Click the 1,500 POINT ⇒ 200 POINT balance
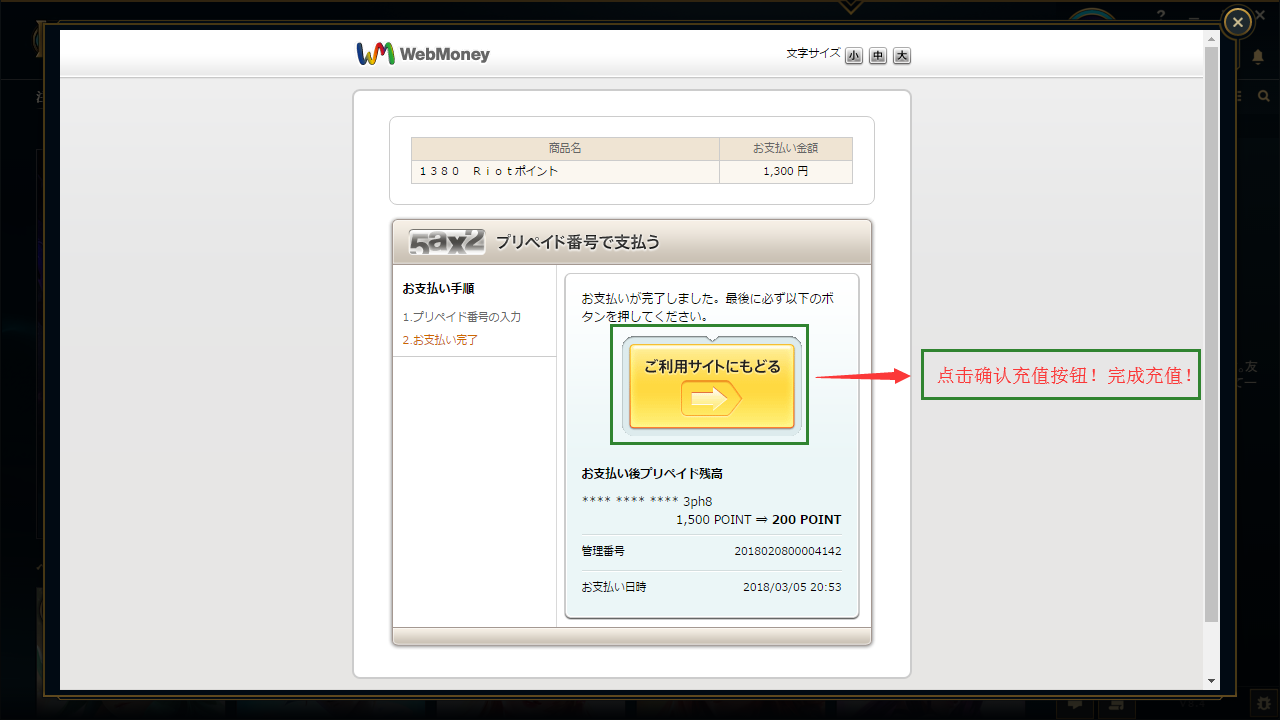The image size is (1280, 720). click(x=759, y=520)
